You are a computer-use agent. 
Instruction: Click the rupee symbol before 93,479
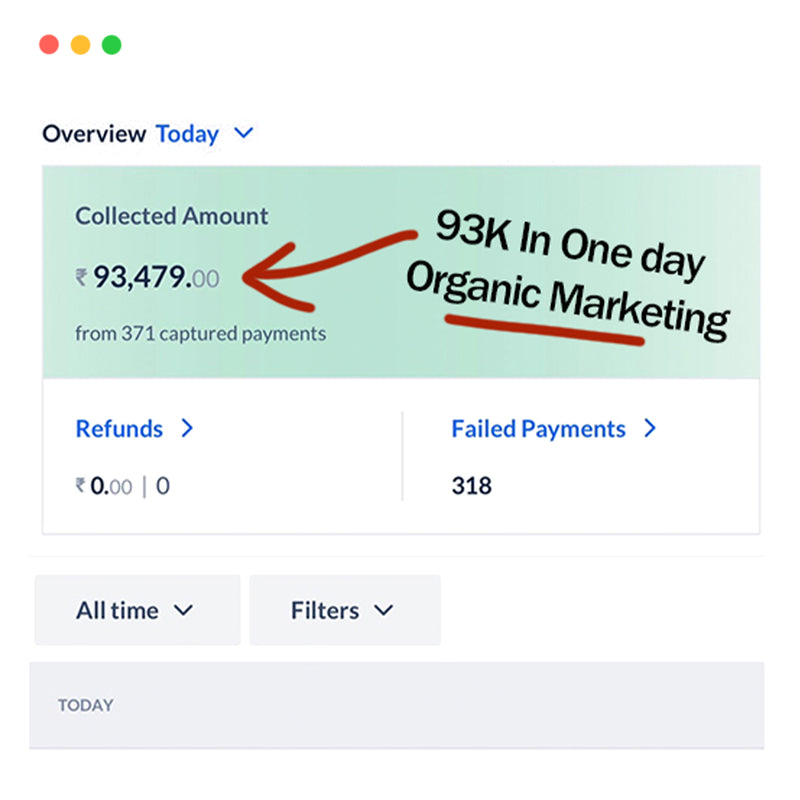[81, 279]
